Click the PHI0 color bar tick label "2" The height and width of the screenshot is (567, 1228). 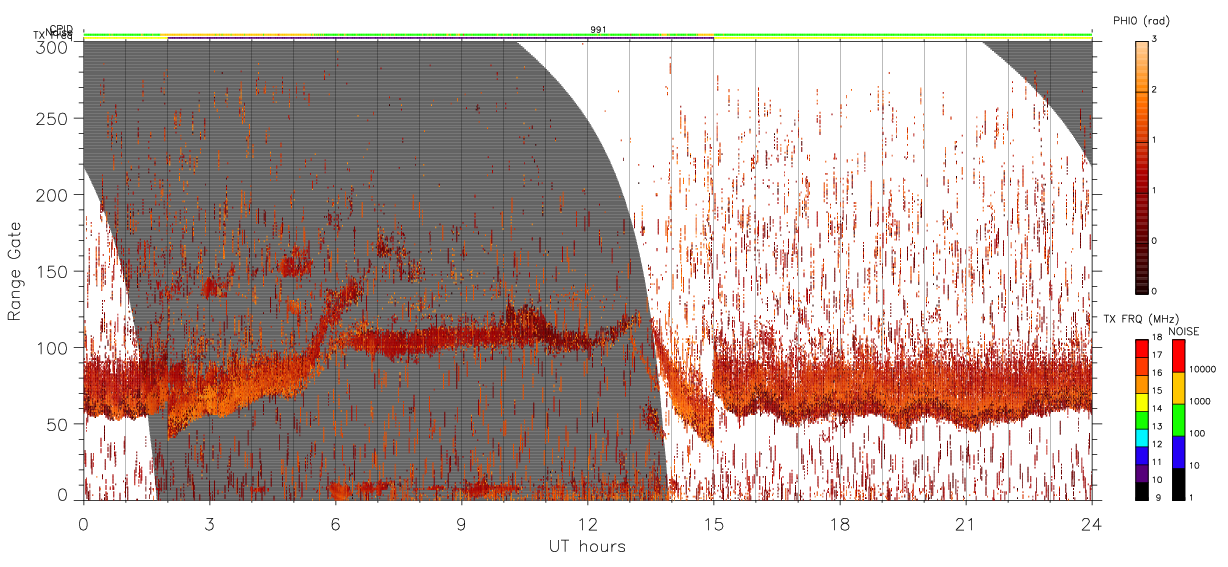point(1154,90)
